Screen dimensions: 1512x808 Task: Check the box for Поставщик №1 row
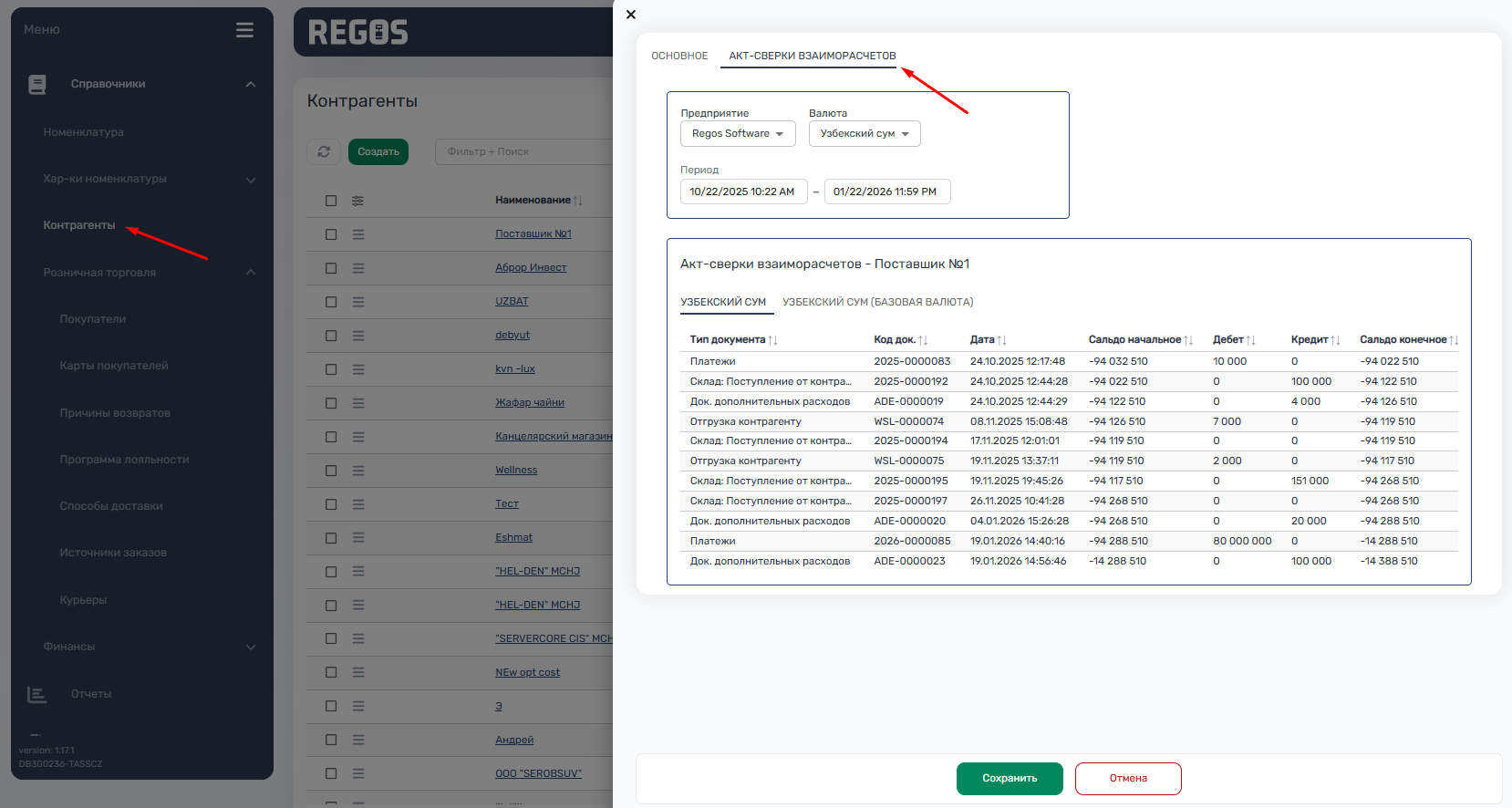[331, 234]
